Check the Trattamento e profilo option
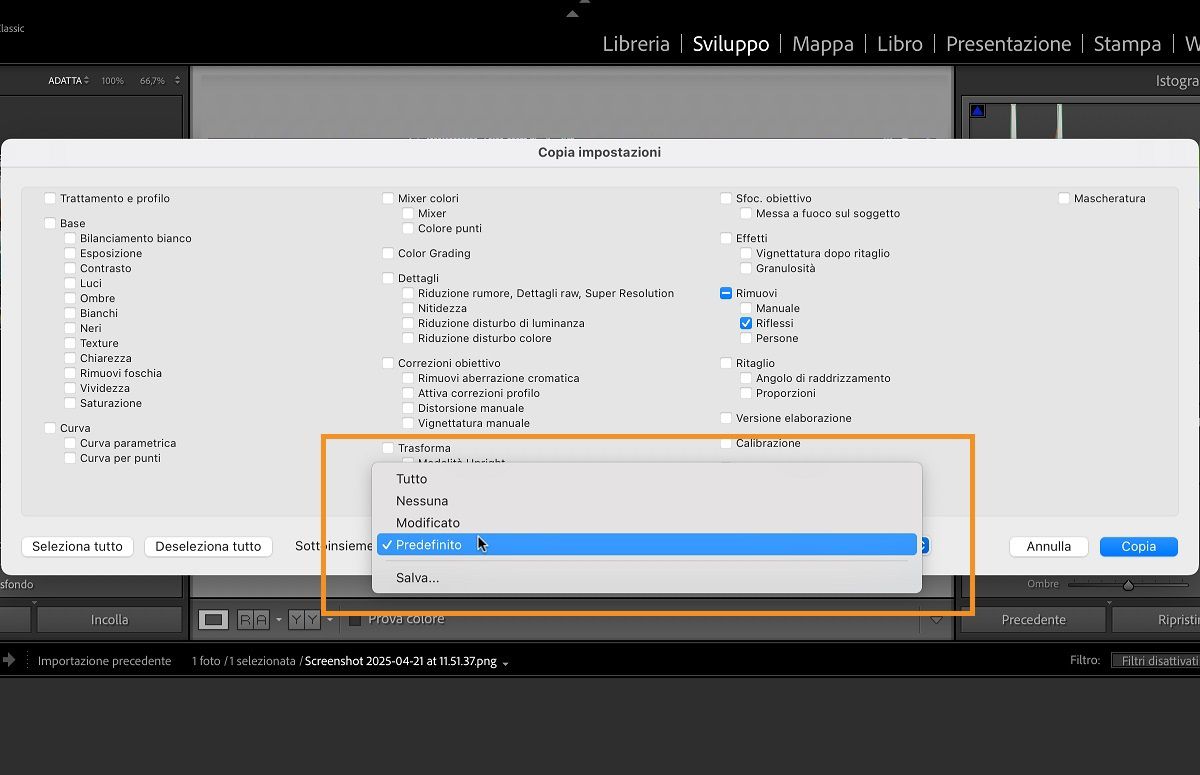This screenshot has height=775, width=1200. click(49, 198)
